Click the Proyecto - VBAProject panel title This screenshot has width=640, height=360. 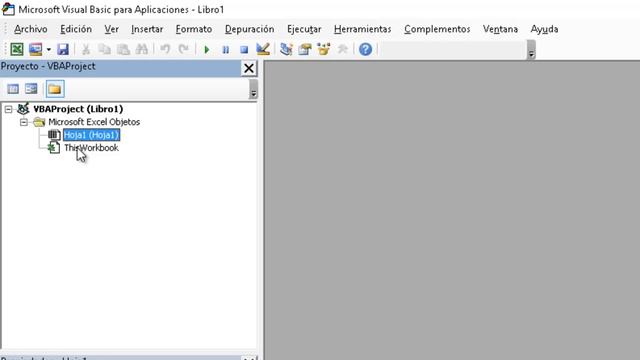(48, 67)
